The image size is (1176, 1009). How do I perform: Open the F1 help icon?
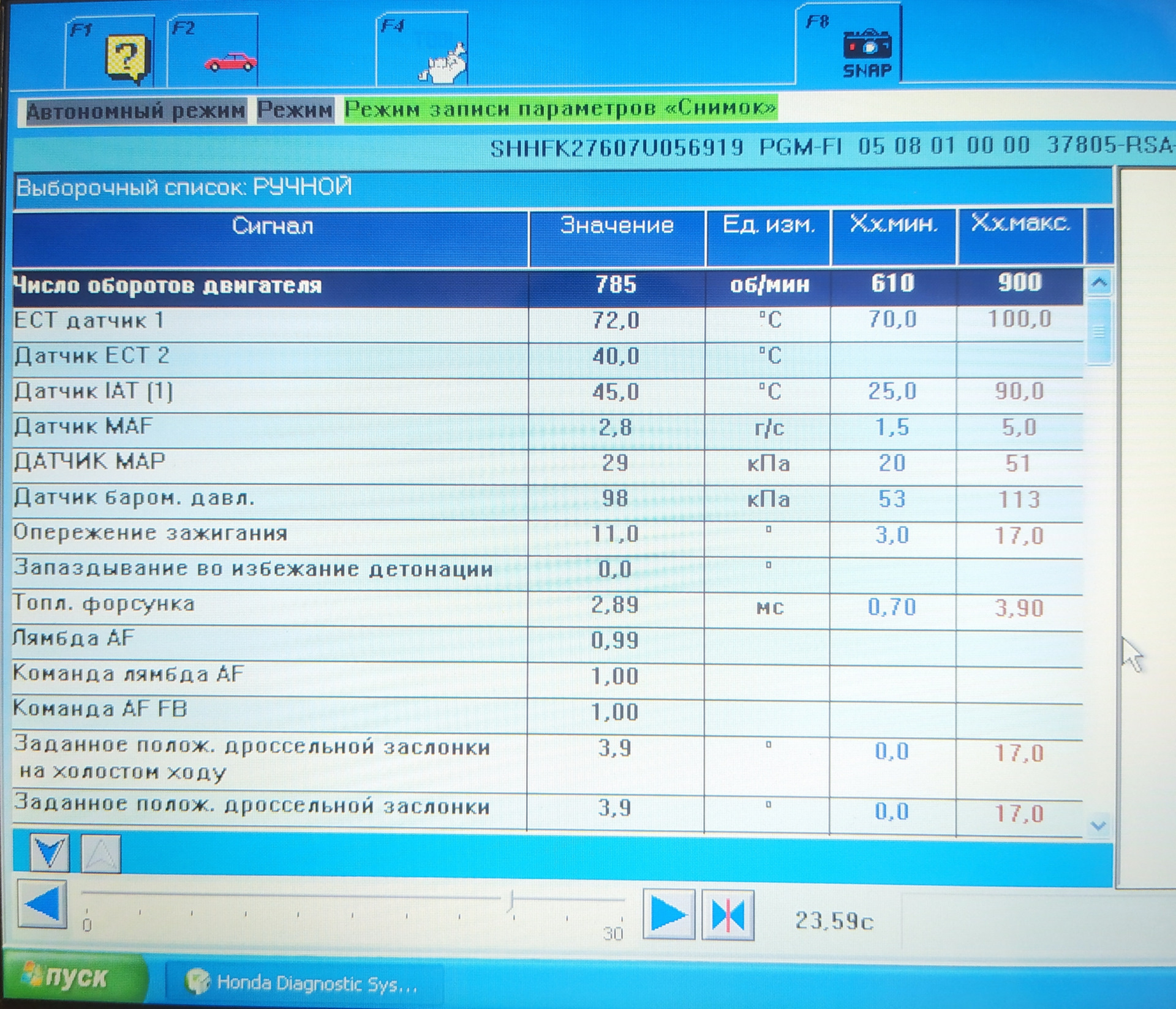point(127,59)
